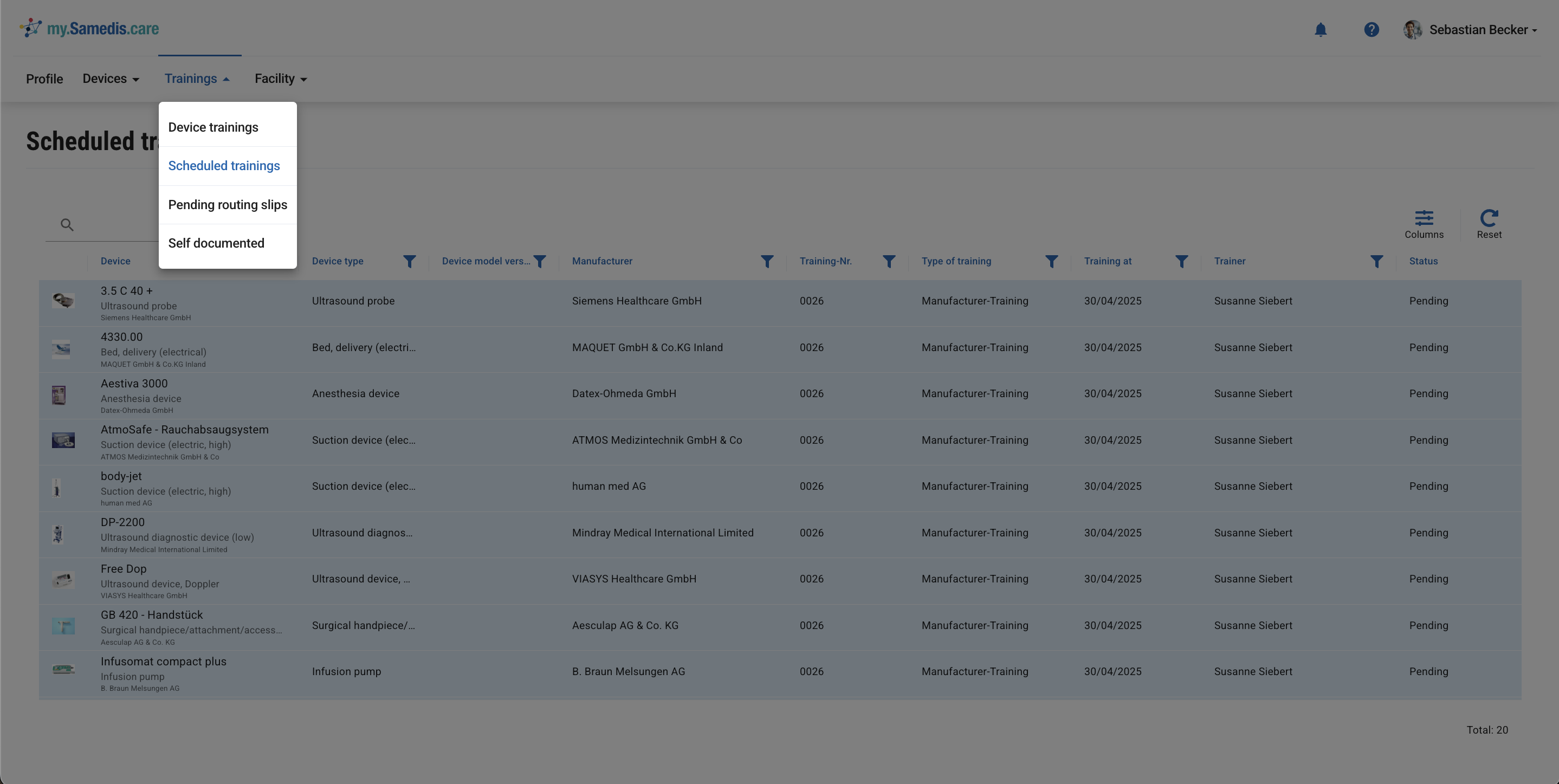The height and width of the screenshot is (784, 1559).
Task: Open the Type of training filter funnel
Action: [1051, 261]
